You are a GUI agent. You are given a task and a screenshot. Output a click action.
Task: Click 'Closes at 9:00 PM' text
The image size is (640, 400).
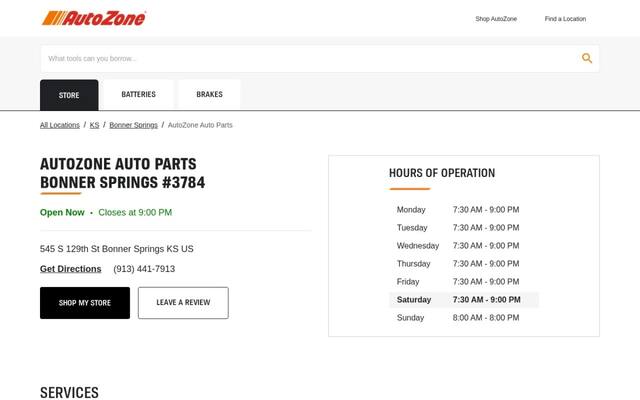pos(135,212)
